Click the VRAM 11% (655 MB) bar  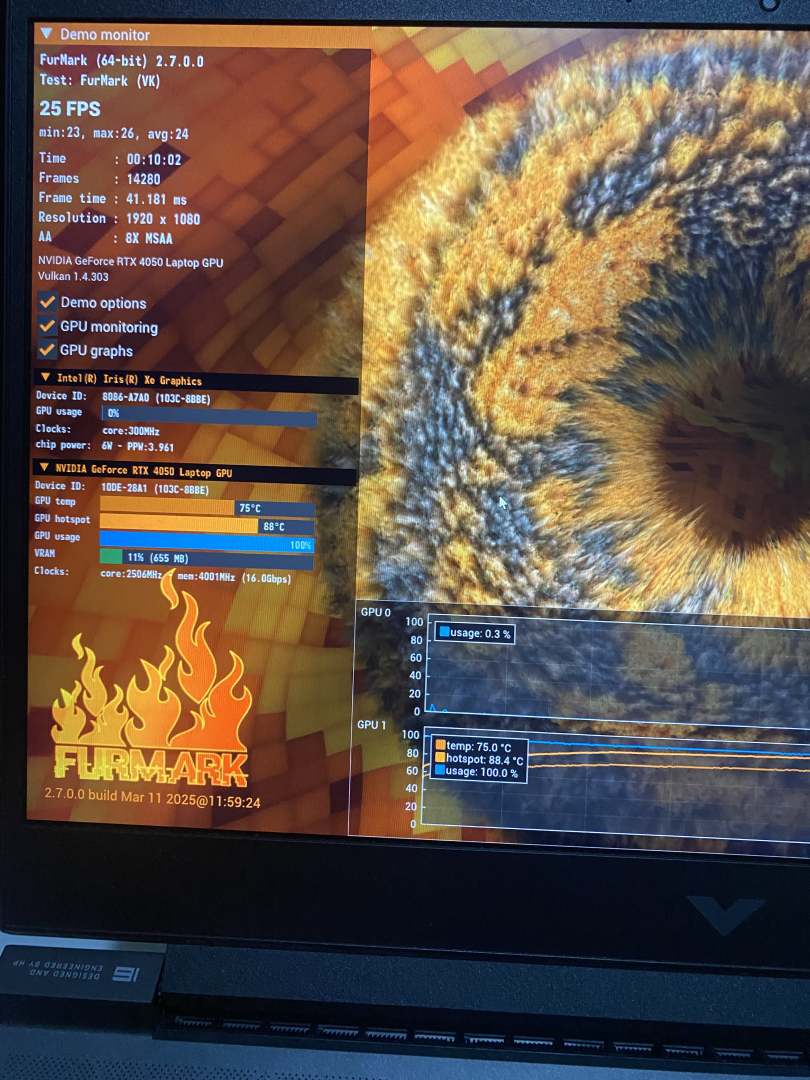tap(207, 558)
